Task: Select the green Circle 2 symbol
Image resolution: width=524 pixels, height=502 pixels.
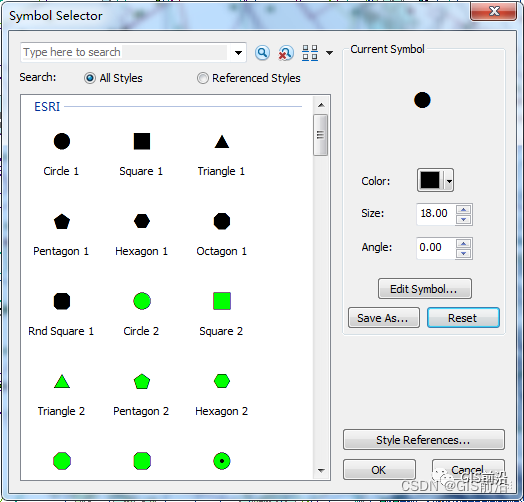Action: coord(142,301)
